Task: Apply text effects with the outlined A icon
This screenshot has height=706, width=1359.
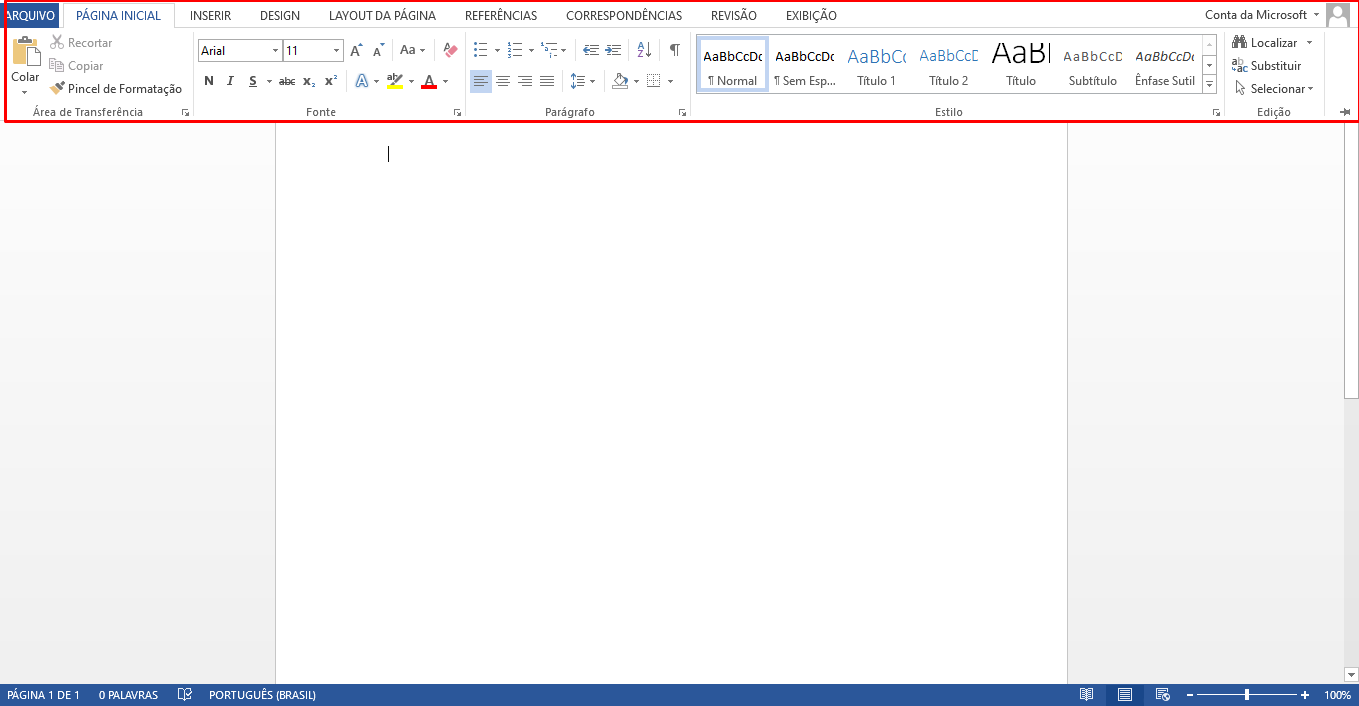Action: (361, 81)
